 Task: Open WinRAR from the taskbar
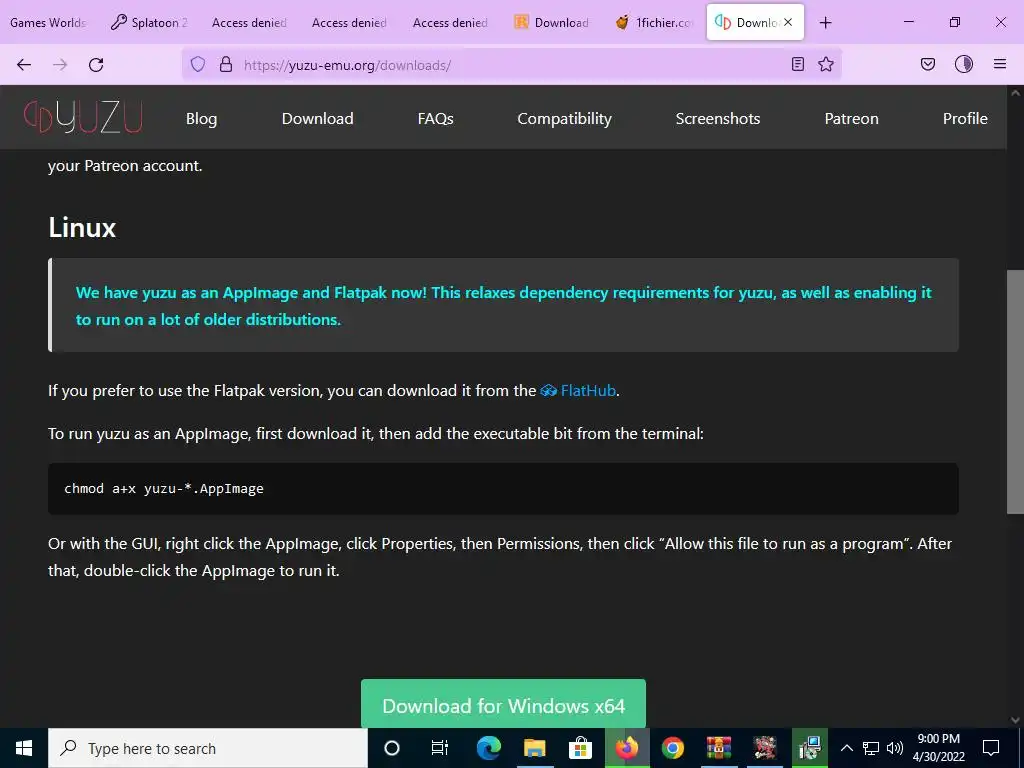[x=718, y=748]
